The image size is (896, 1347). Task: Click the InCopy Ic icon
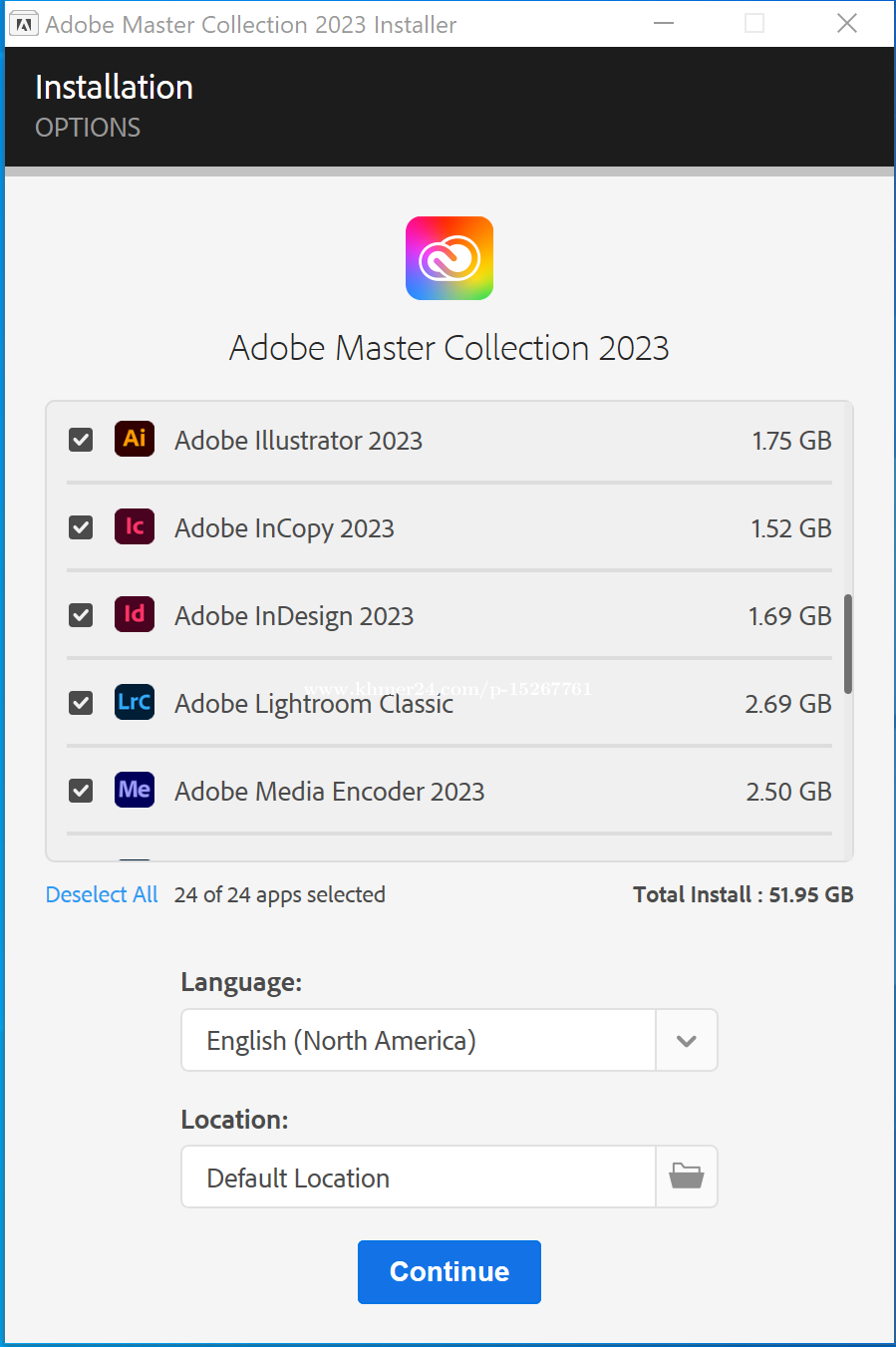coord(135,526)
